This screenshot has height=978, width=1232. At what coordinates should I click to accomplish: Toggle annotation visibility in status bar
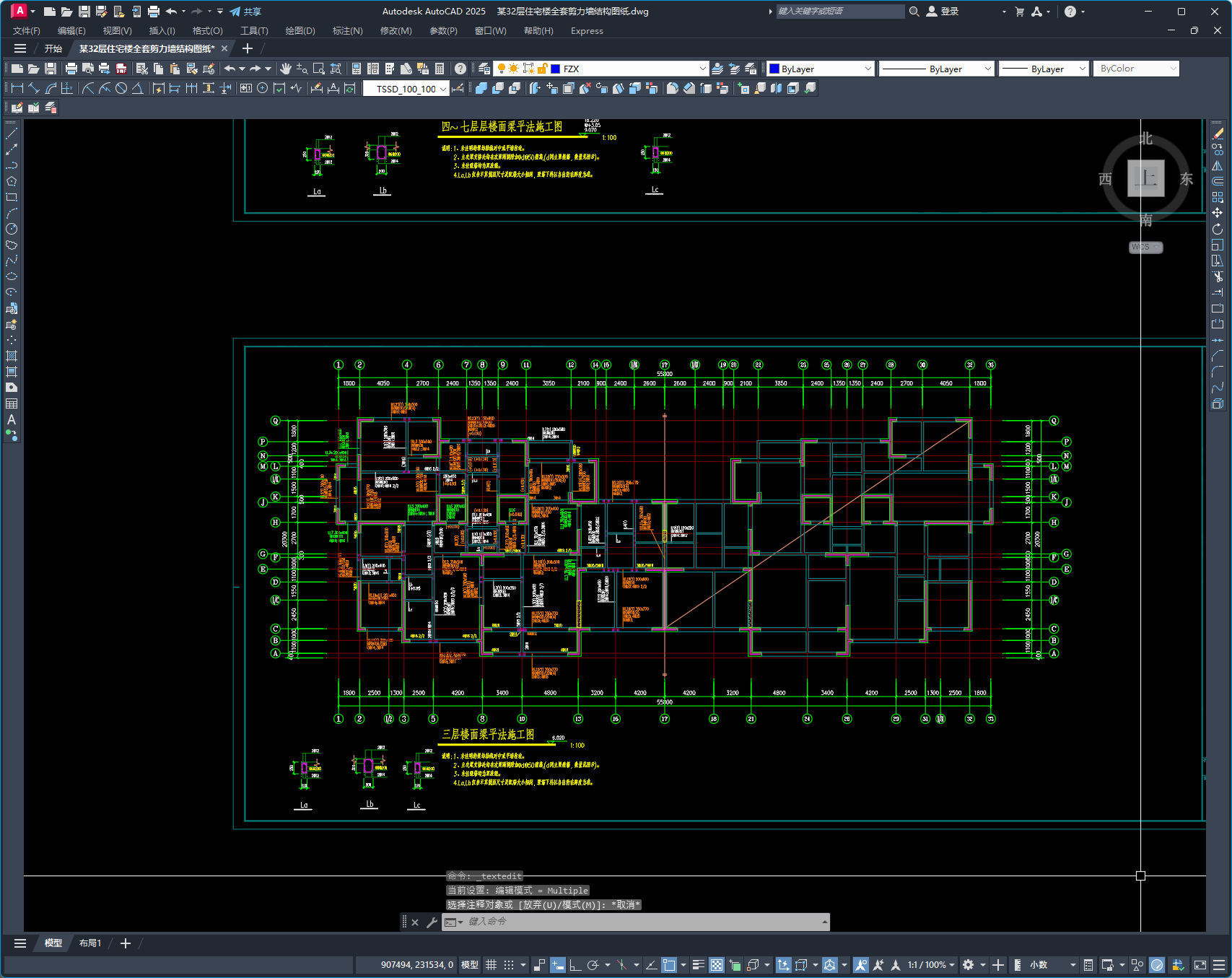coord(860,965)
